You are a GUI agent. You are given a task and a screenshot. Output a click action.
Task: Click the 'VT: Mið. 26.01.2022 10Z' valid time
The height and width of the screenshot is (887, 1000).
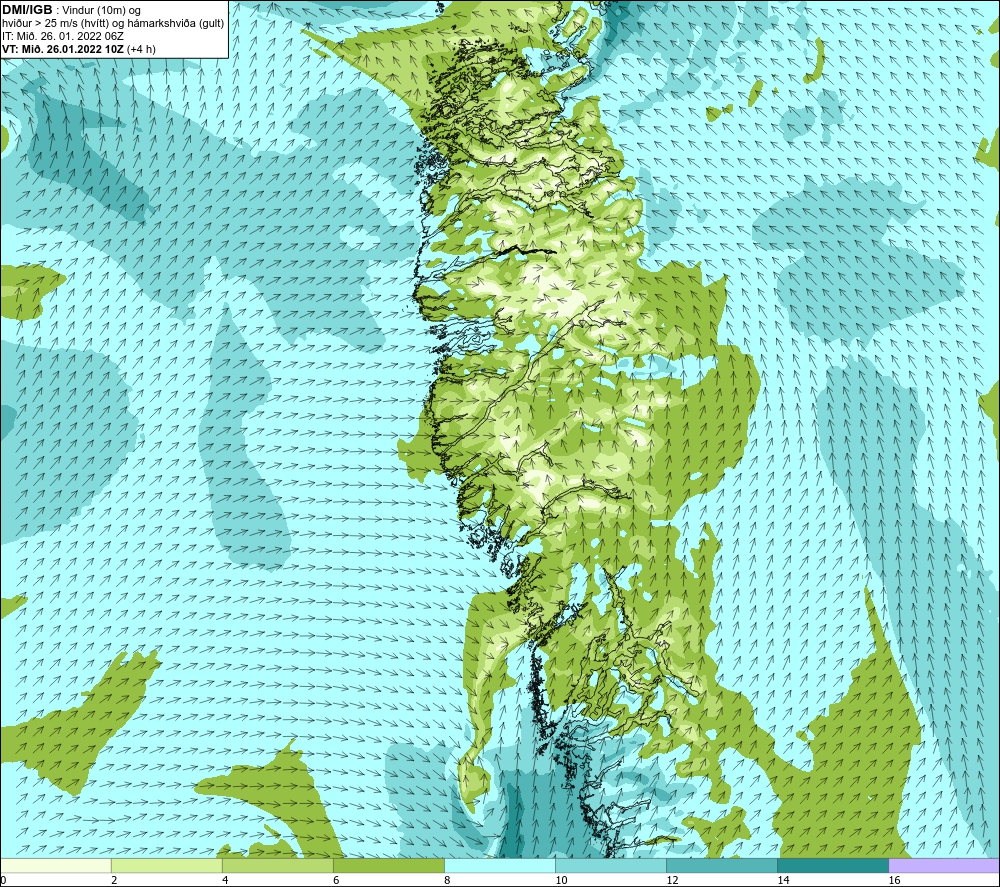click(x=62, y=49)
